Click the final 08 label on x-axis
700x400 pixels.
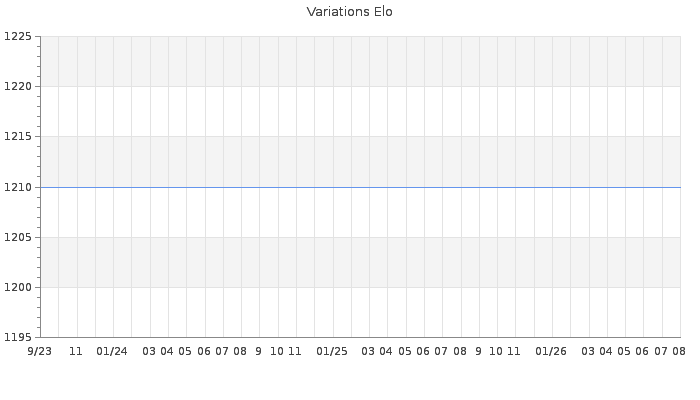click(x=679, y=352)
